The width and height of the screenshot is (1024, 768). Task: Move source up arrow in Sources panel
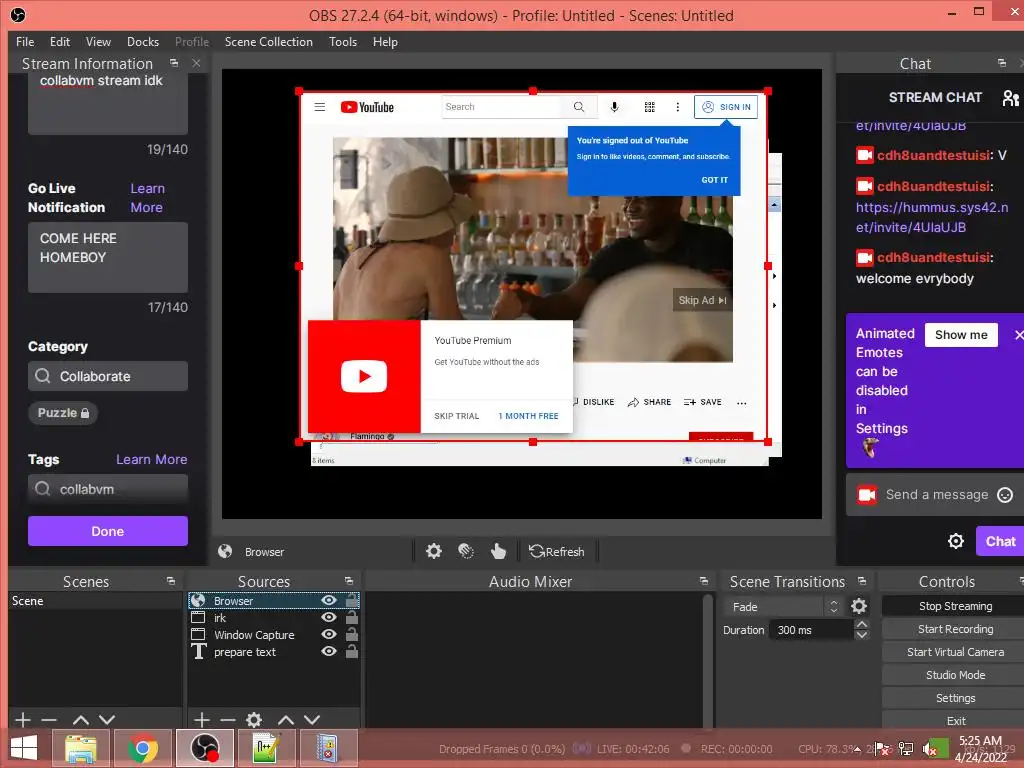coord(286,720)
